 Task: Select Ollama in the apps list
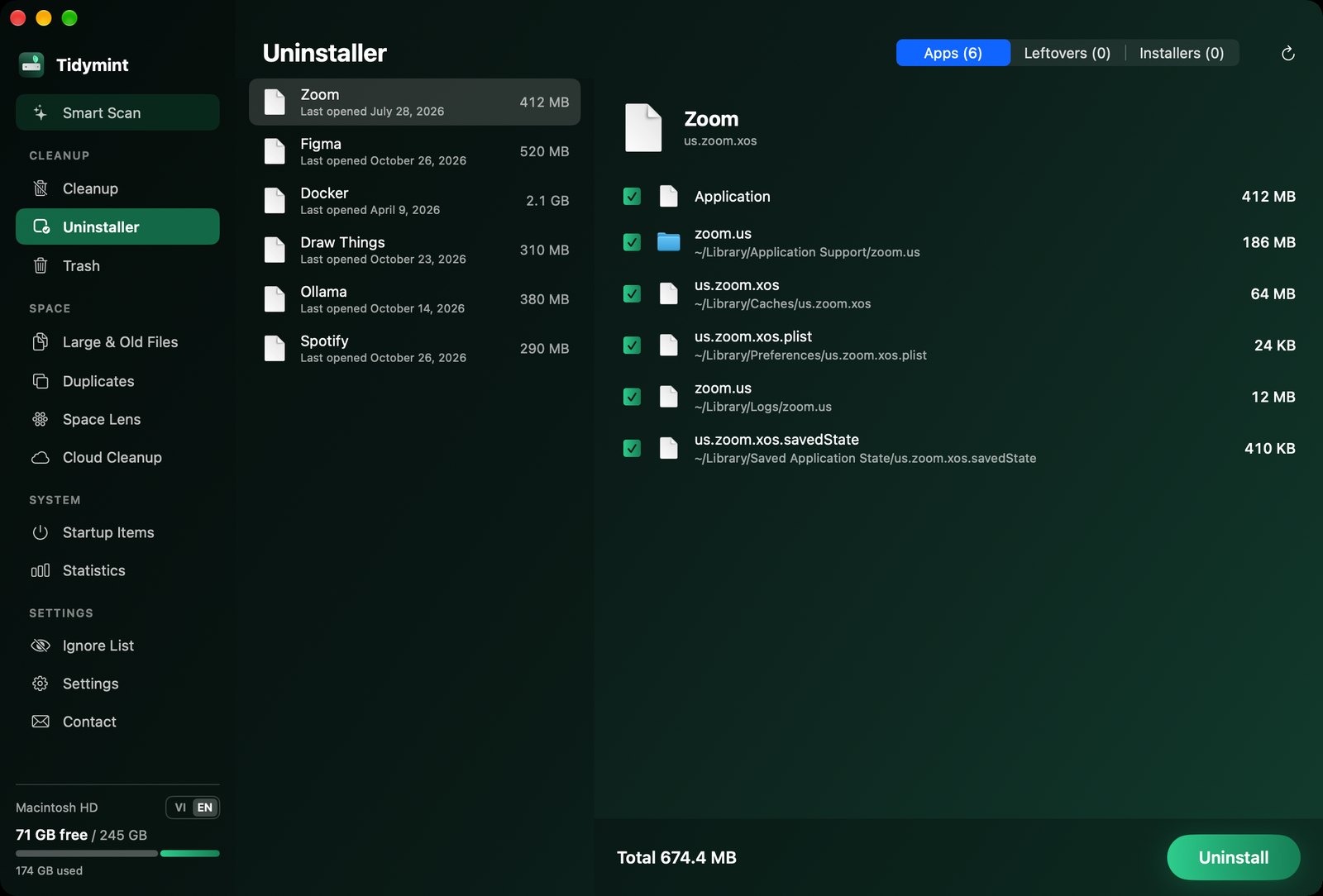(414, 299)
